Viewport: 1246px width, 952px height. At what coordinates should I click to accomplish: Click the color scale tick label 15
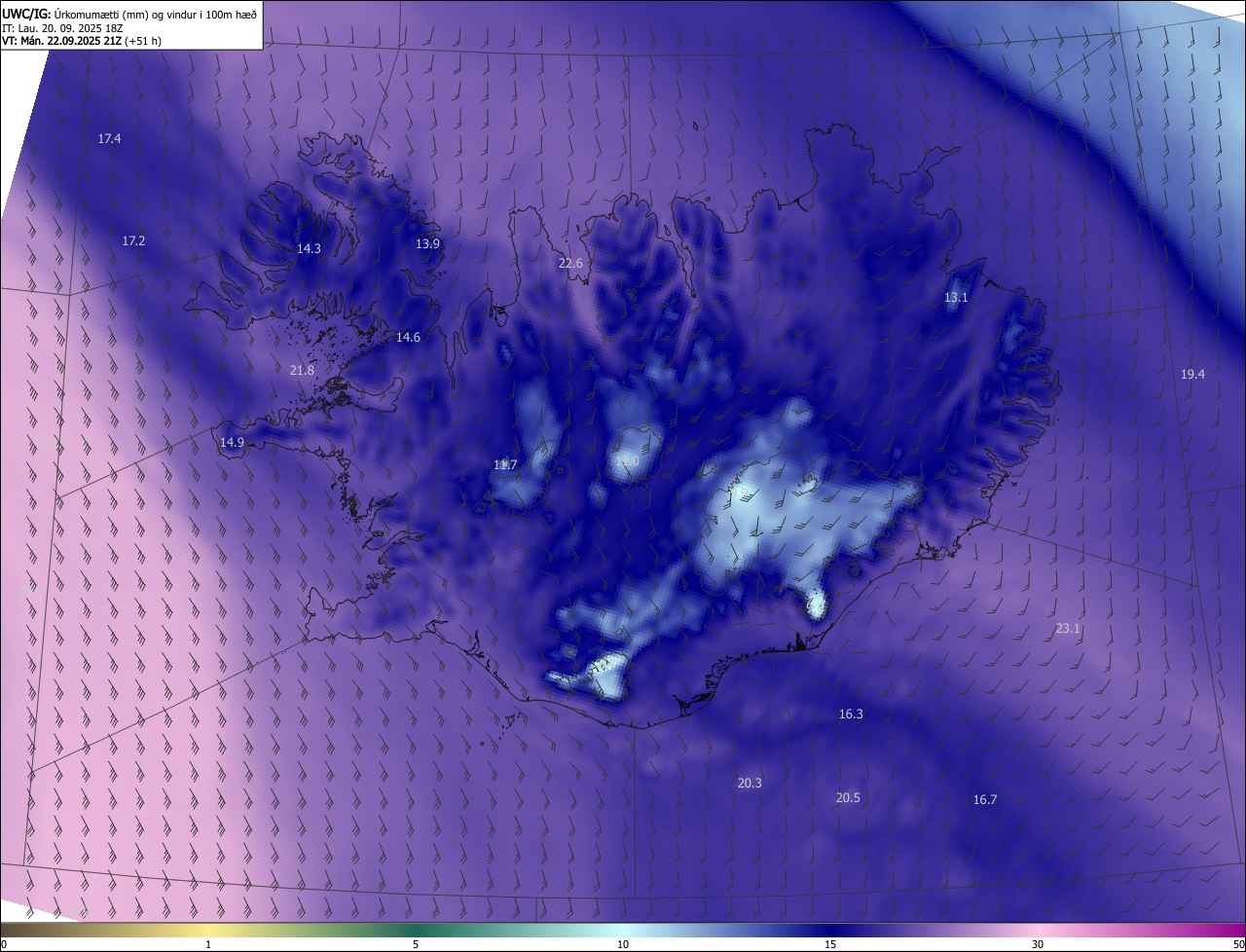(830, 945)
